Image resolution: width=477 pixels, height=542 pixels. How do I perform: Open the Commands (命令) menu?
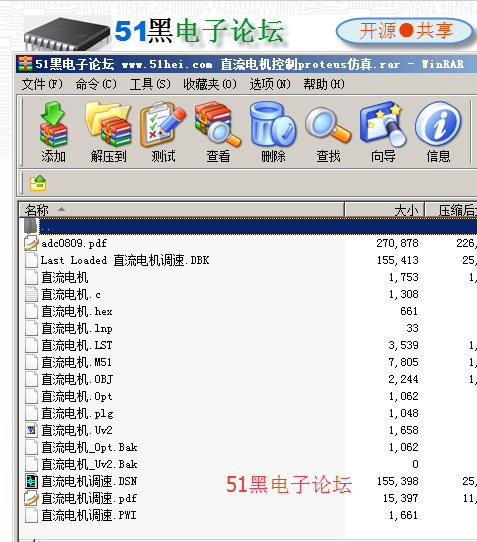(x=96, y=84)
